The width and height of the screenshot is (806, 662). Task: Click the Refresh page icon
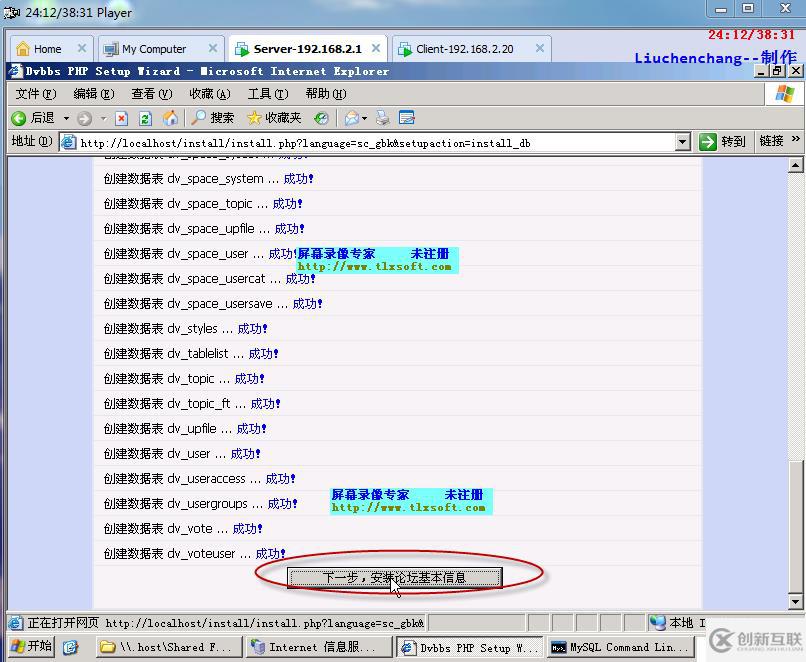[x=145, y=119]
